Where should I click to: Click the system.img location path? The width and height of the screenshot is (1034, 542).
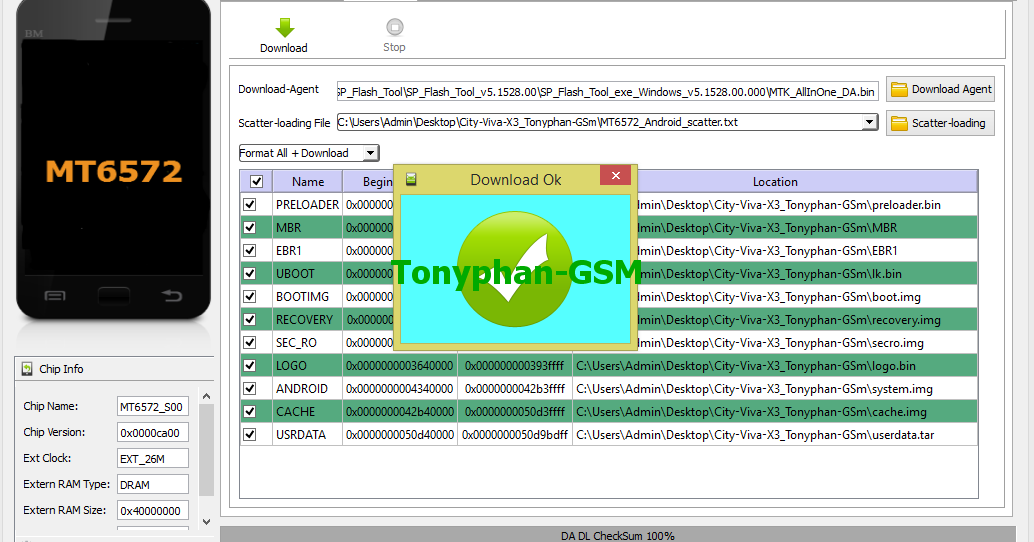coord(754,388)
